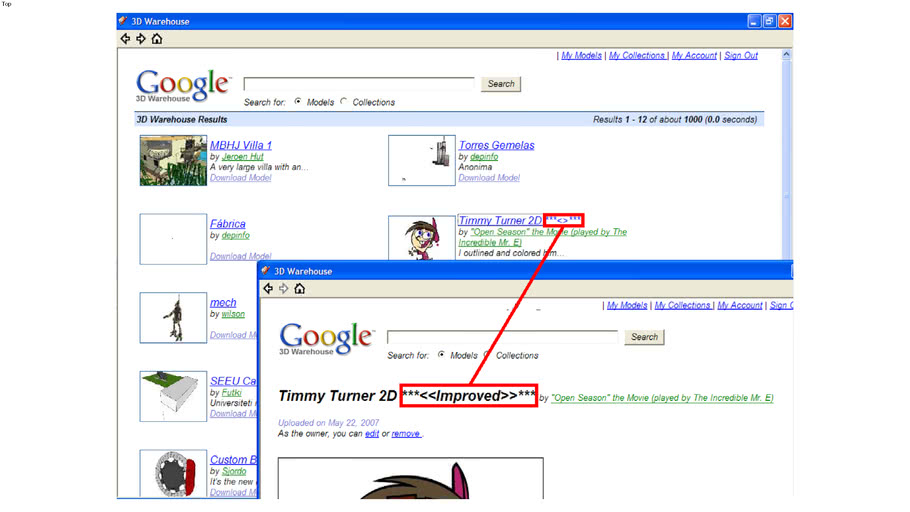Click the home icon in the rear 3D Warehouse window
Viewport: 910px width, 512px height.
point(157,39)
